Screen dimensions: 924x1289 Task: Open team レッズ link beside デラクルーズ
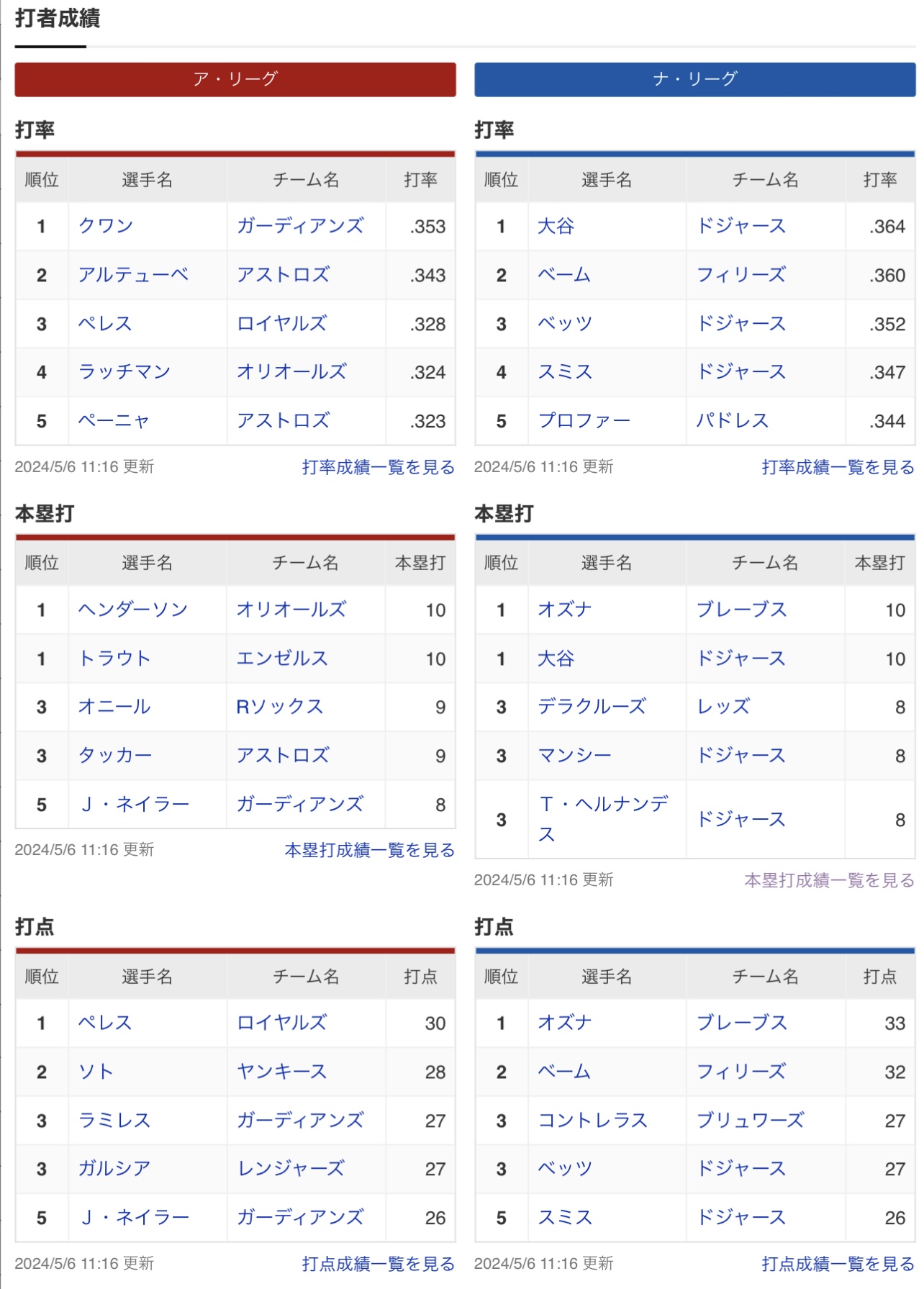(x=723, y=707)
